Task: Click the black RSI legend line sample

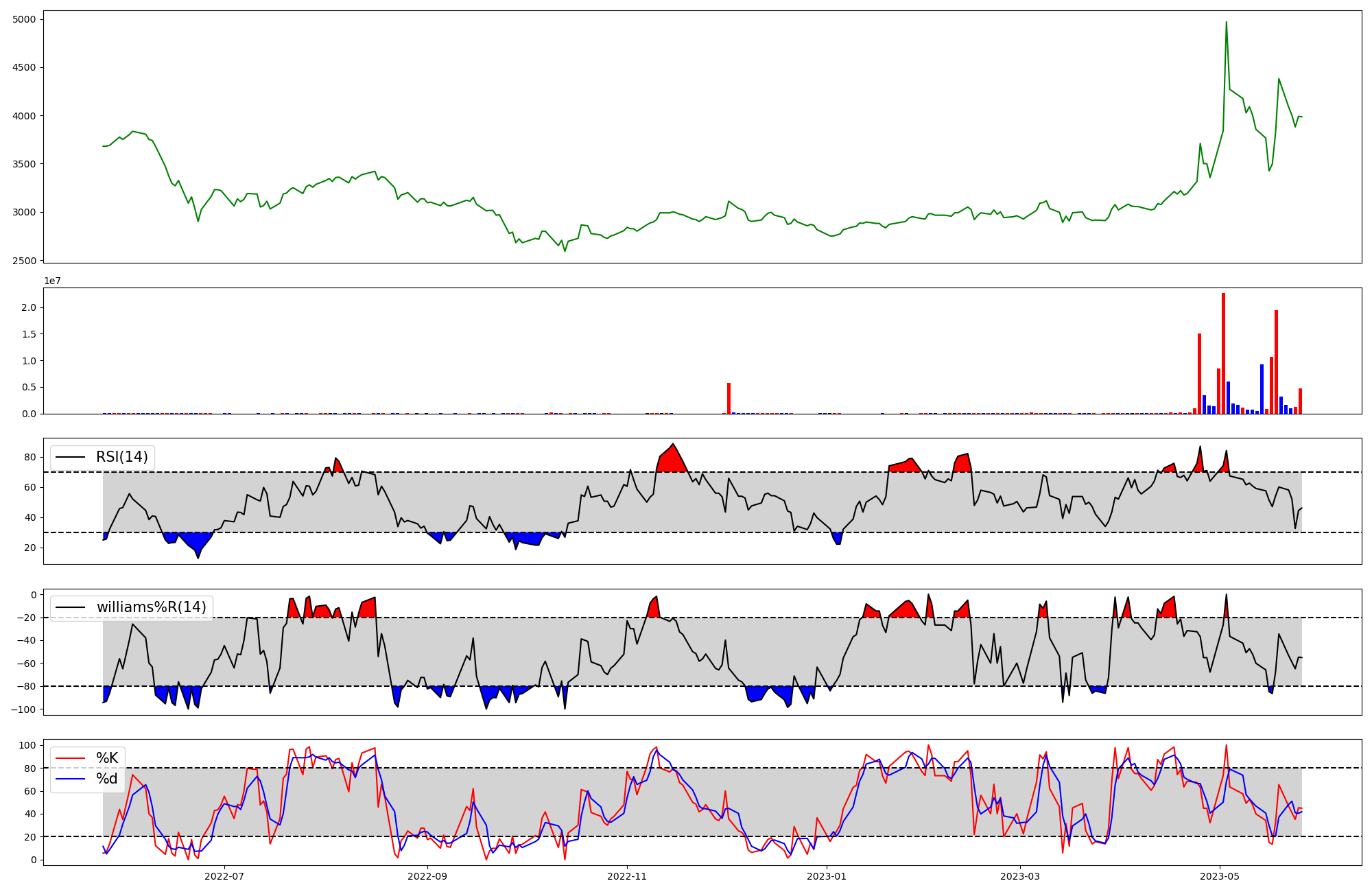Action: pyautogui.click(x=71, y=457)
